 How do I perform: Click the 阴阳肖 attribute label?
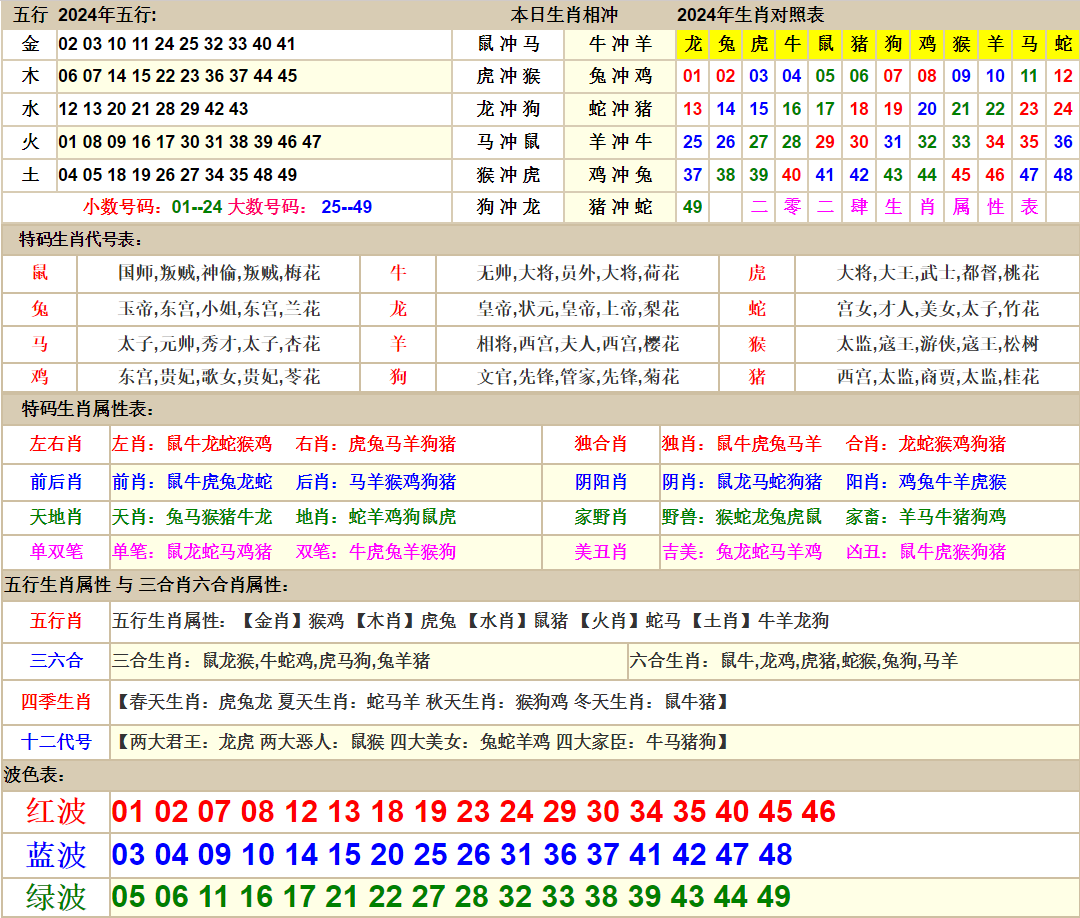tap(600, 482)
